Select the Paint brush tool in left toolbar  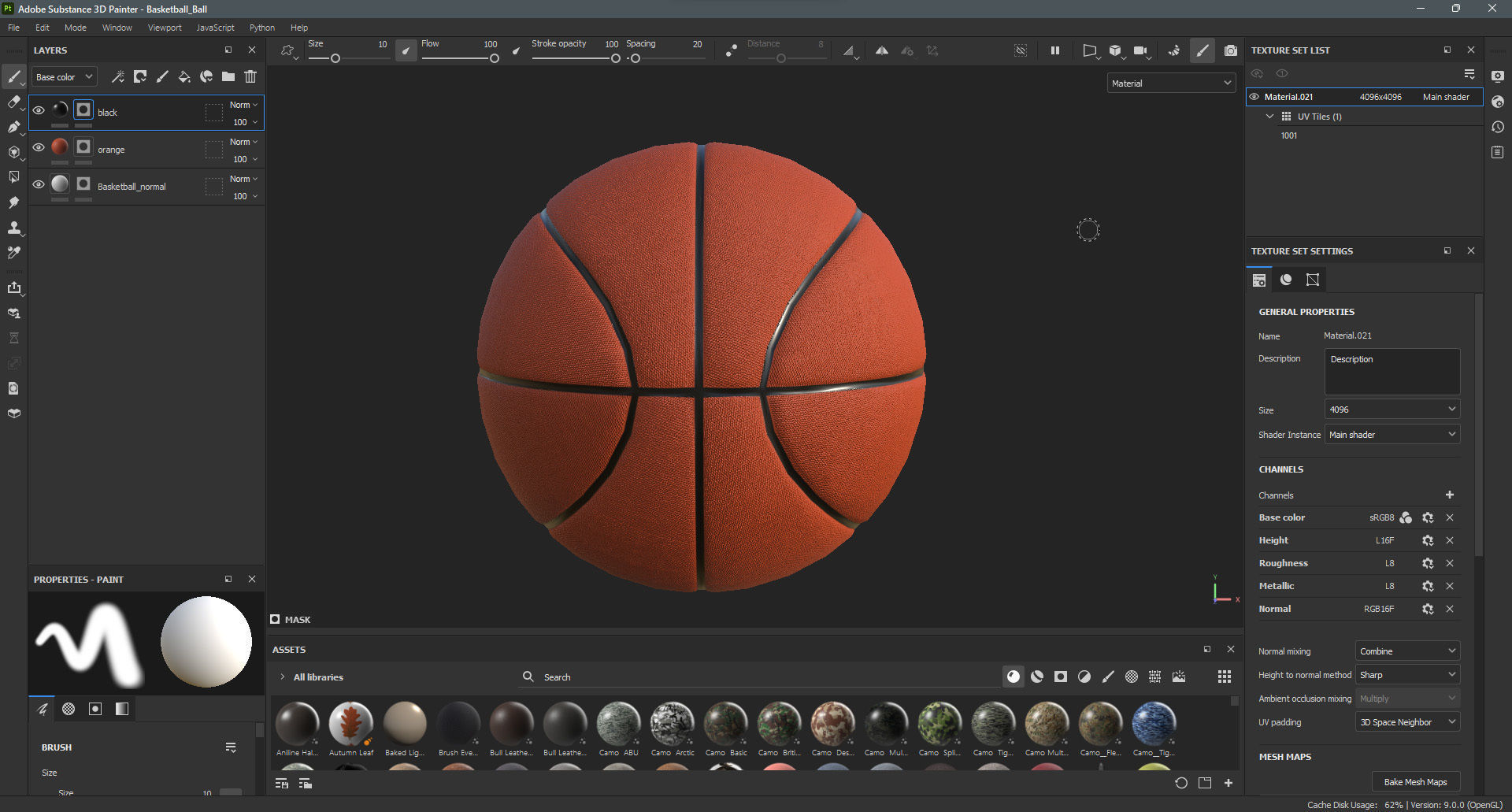[x=14, y=76]
